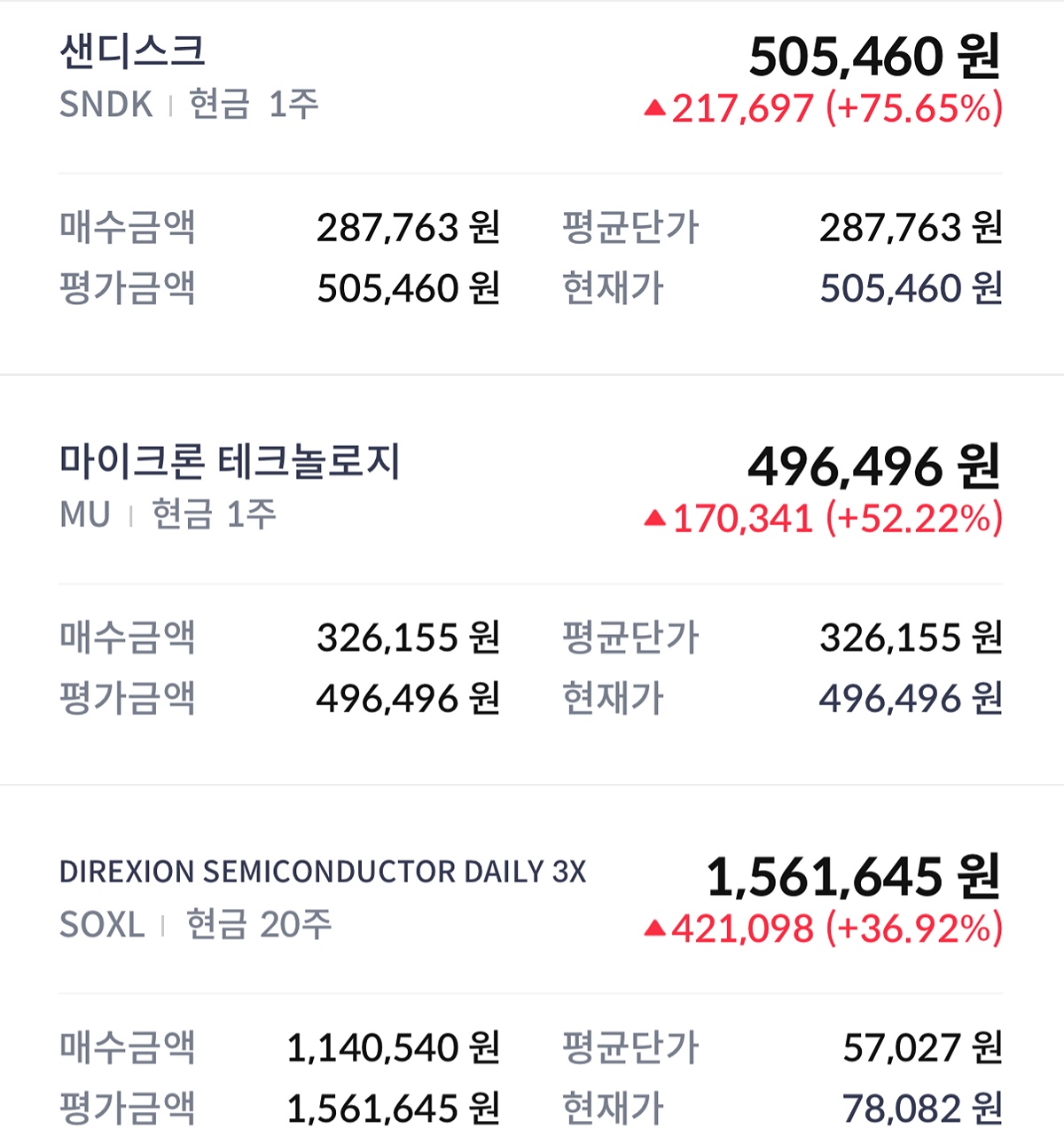
Task: Click SOXL average price 57,027 원
Action: (922, 1048)
